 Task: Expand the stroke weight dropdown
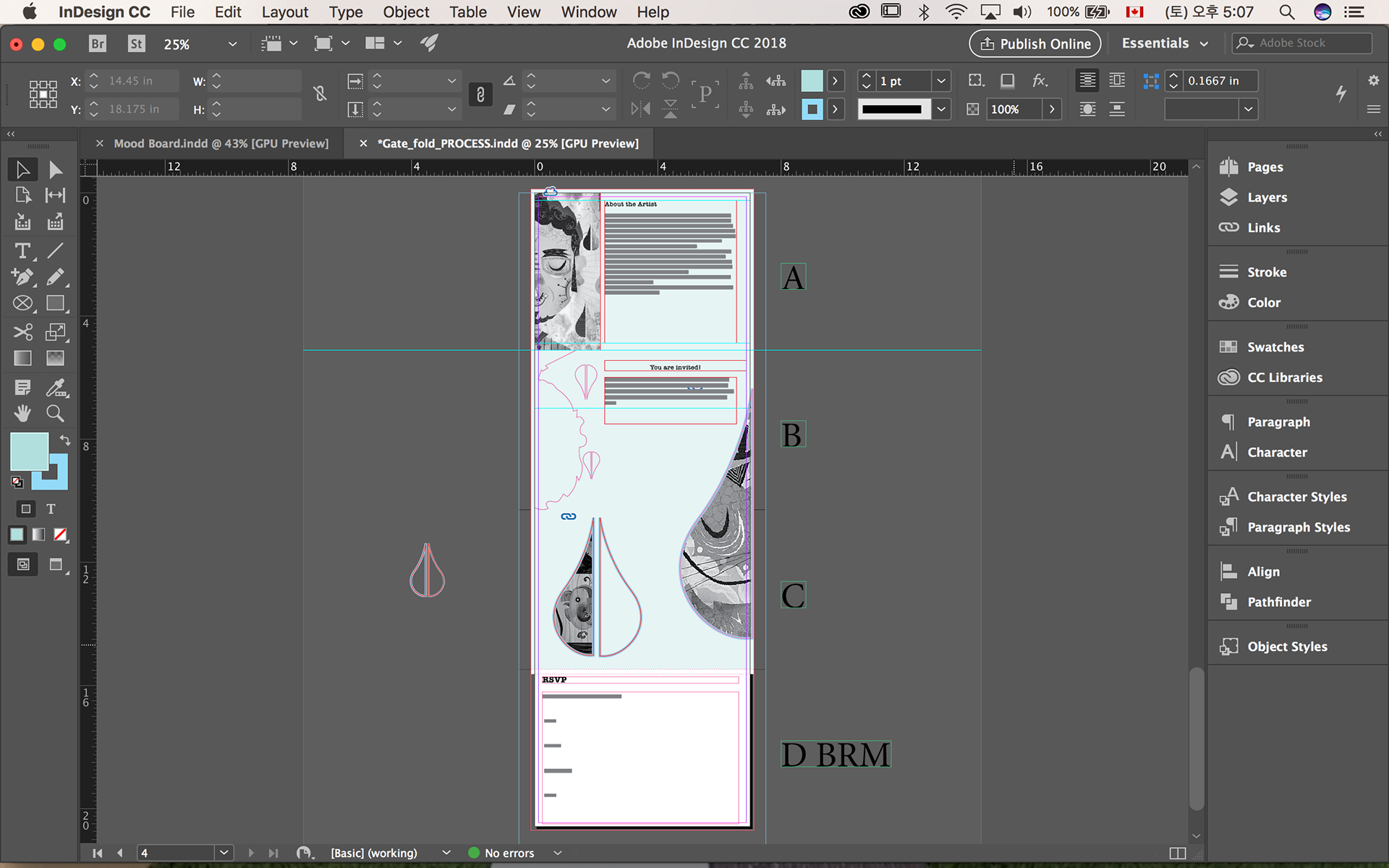tap(940, 81)
